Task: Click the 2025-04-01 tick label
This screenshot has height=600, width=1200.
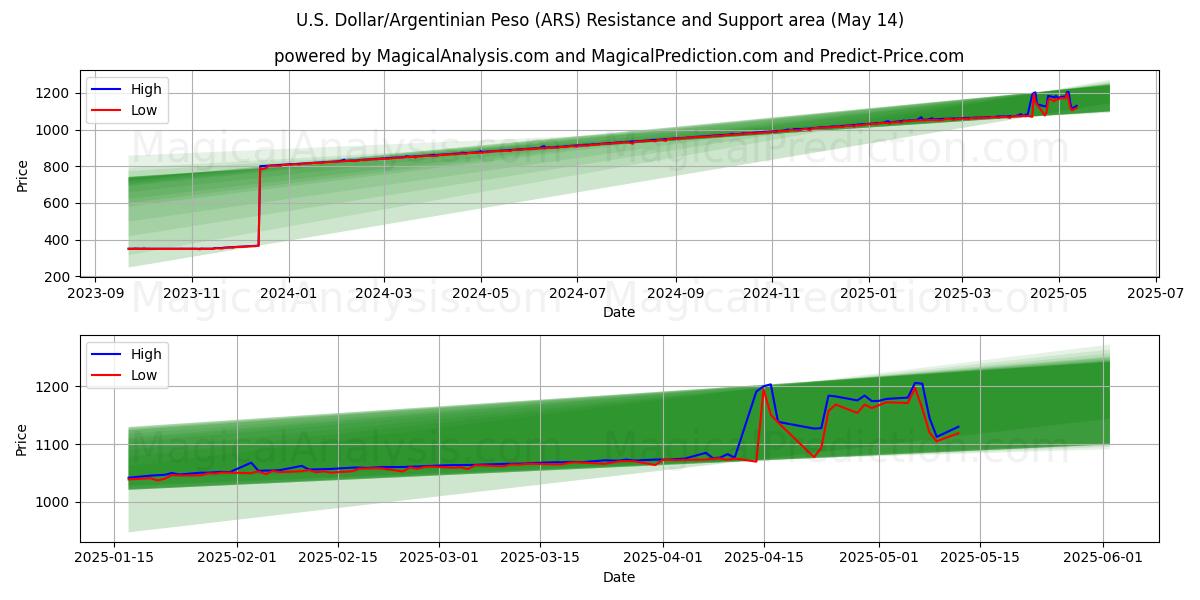Action: coord(663,558)
